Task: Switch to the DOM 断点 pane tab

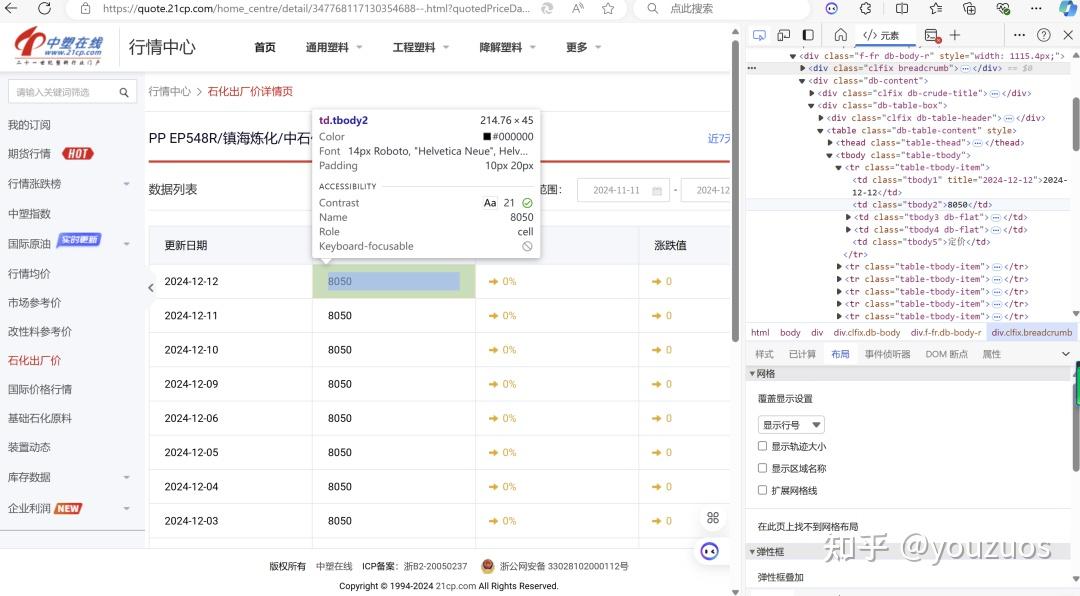Action: point(946,354)
